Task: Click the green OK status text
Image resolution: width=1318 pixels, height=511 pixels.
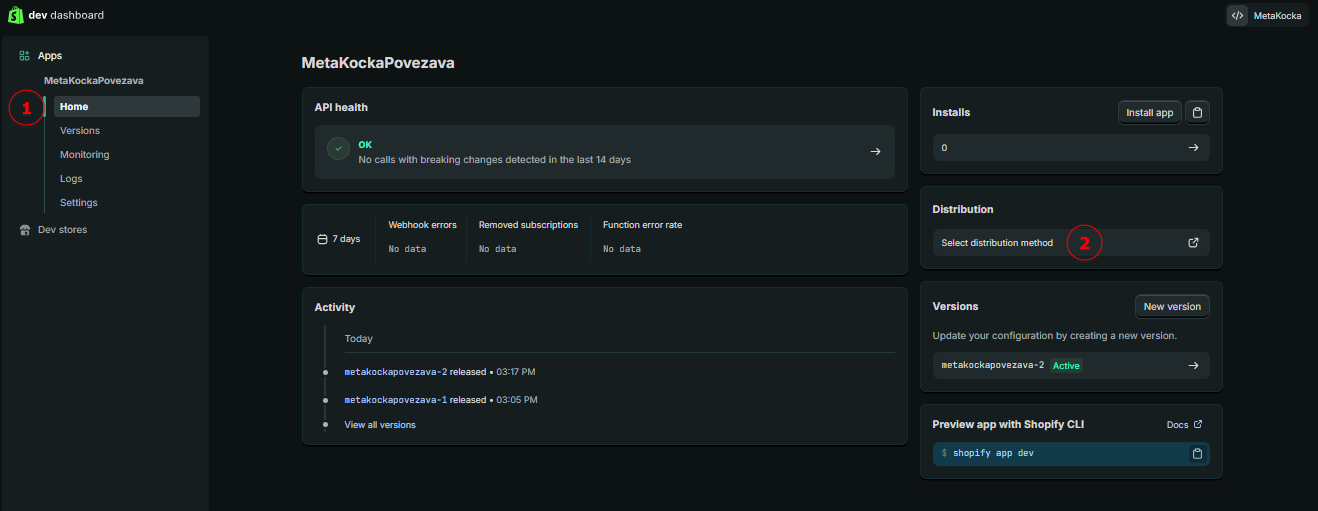Action: (x=365, y=145)
